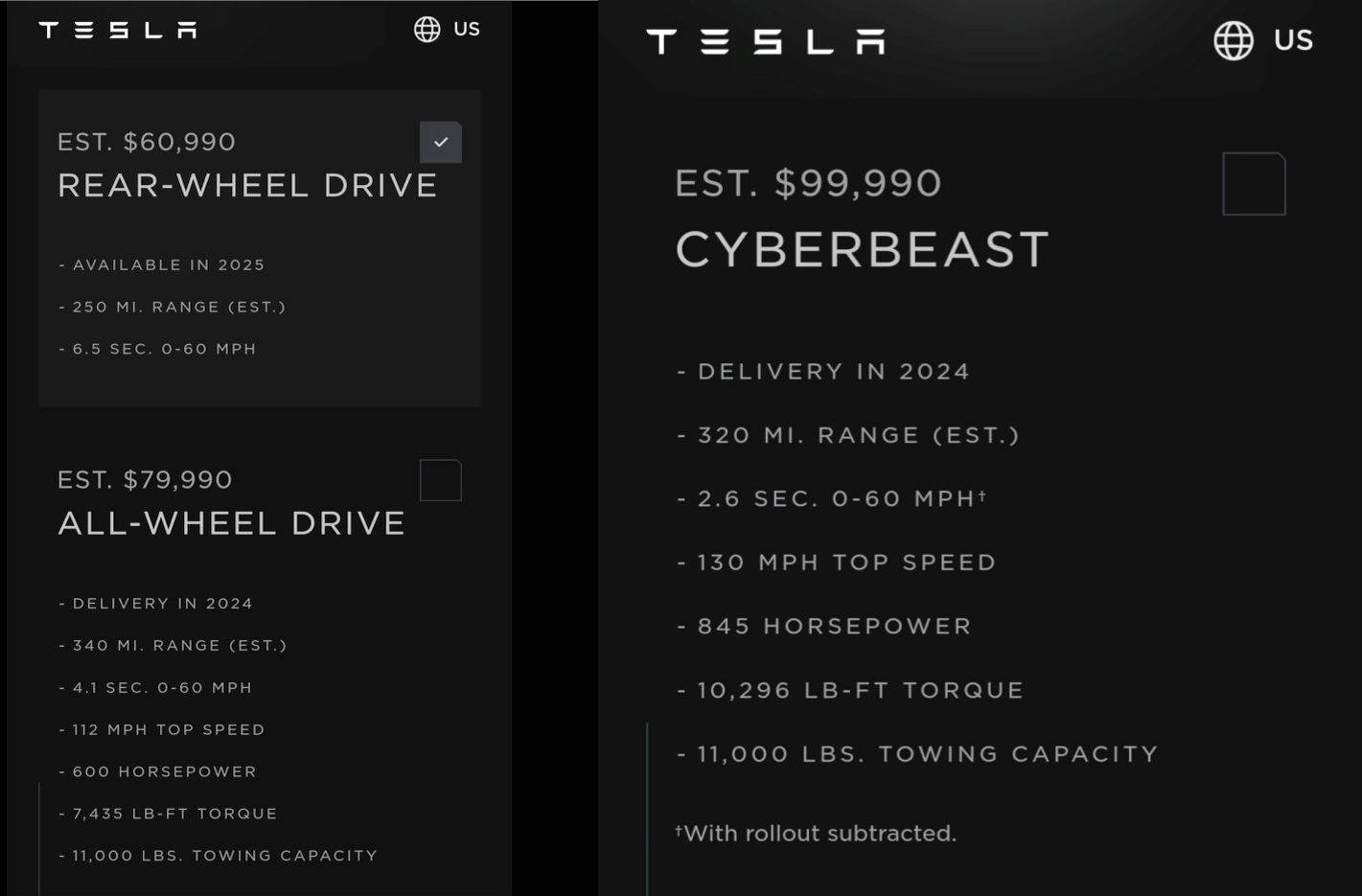Select the US region label on the left header
The height and width of the screenshot is (896, 1362).
point(467,29)
